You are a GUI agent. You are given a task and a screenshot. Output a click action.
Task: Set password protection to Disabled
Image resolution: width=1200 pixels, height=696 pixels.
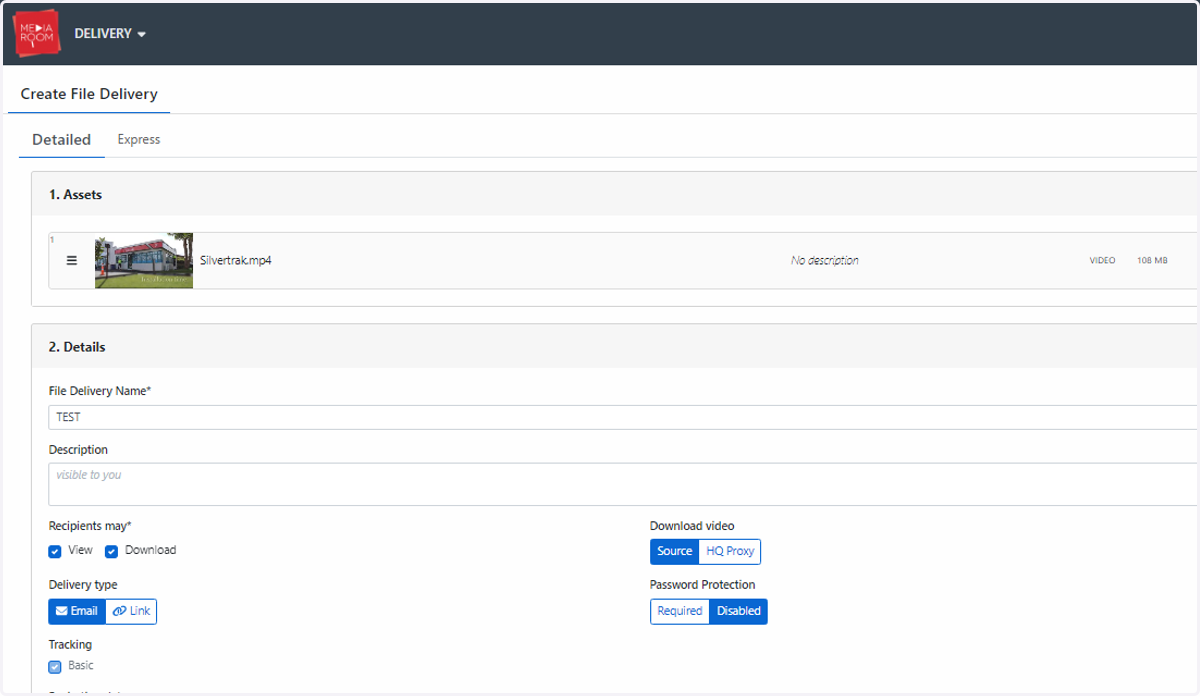click(739, 611)
